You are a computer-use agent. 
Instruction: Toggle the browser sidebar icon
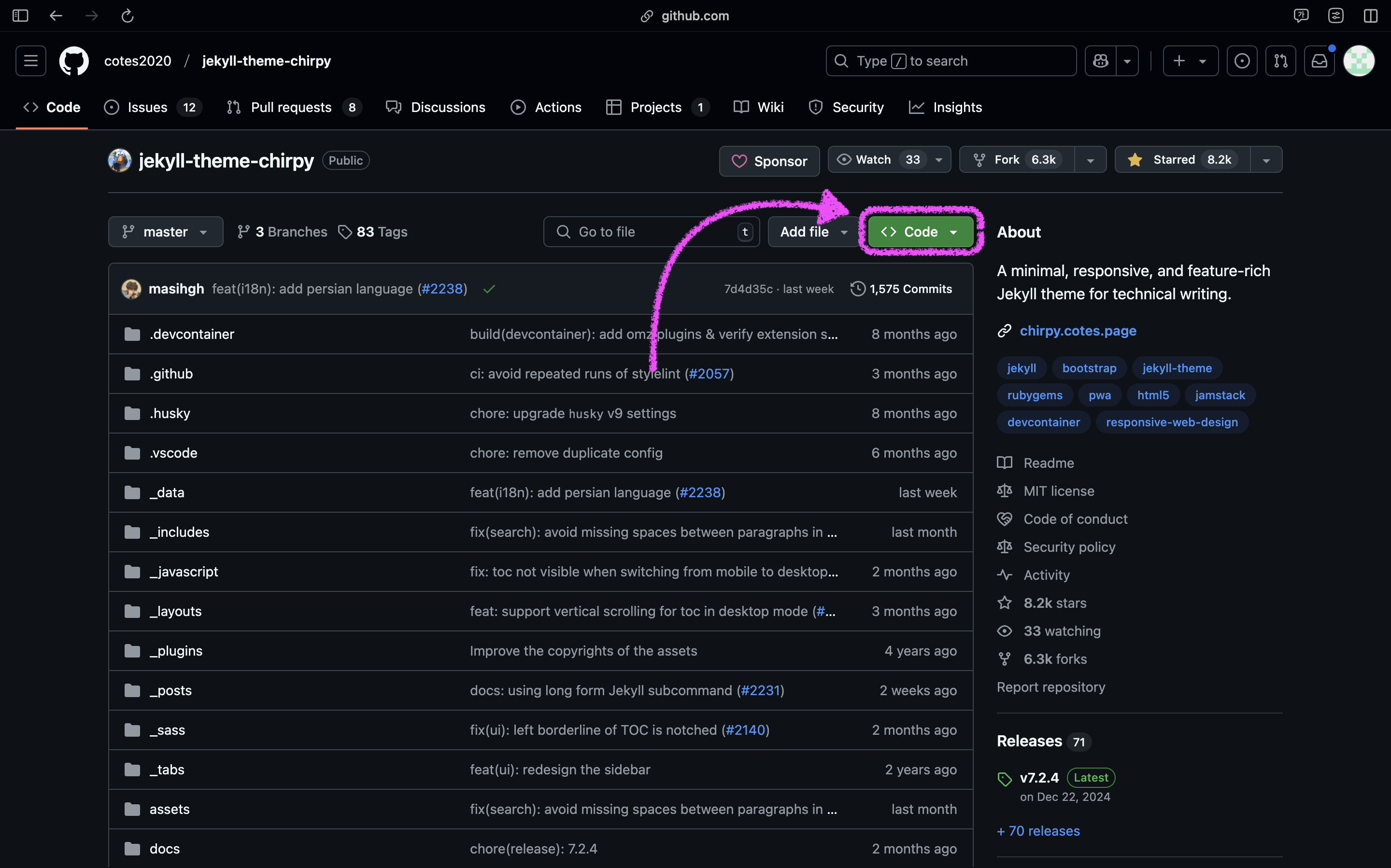(20, 15)
